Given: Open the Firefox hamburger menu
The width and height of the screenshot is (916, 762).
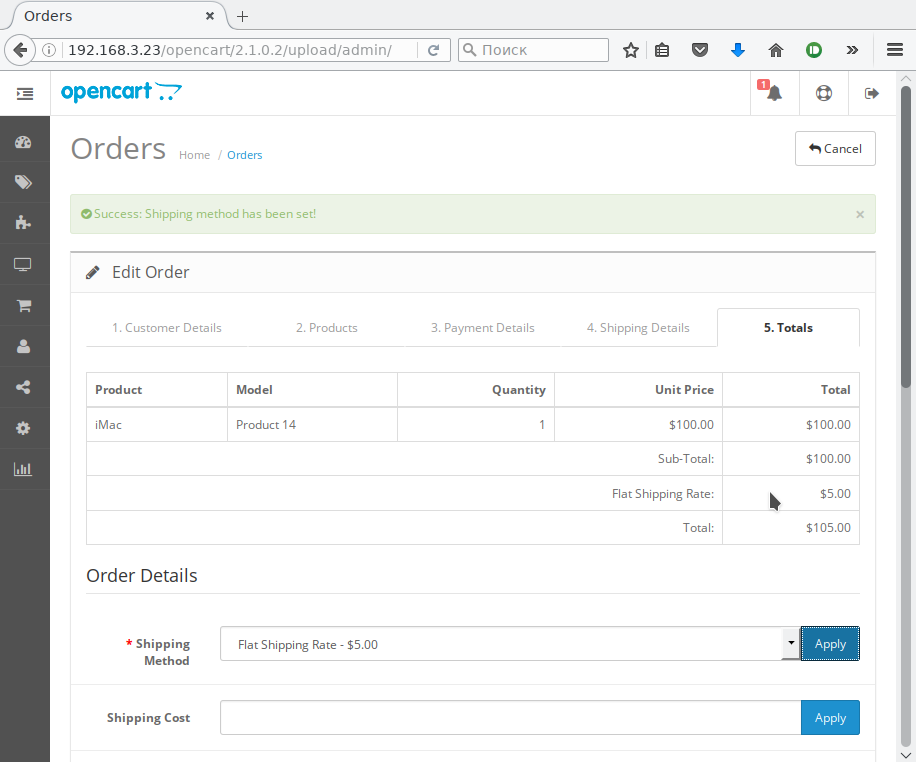Looking at the screenshot, I should (x=895, y=50).
